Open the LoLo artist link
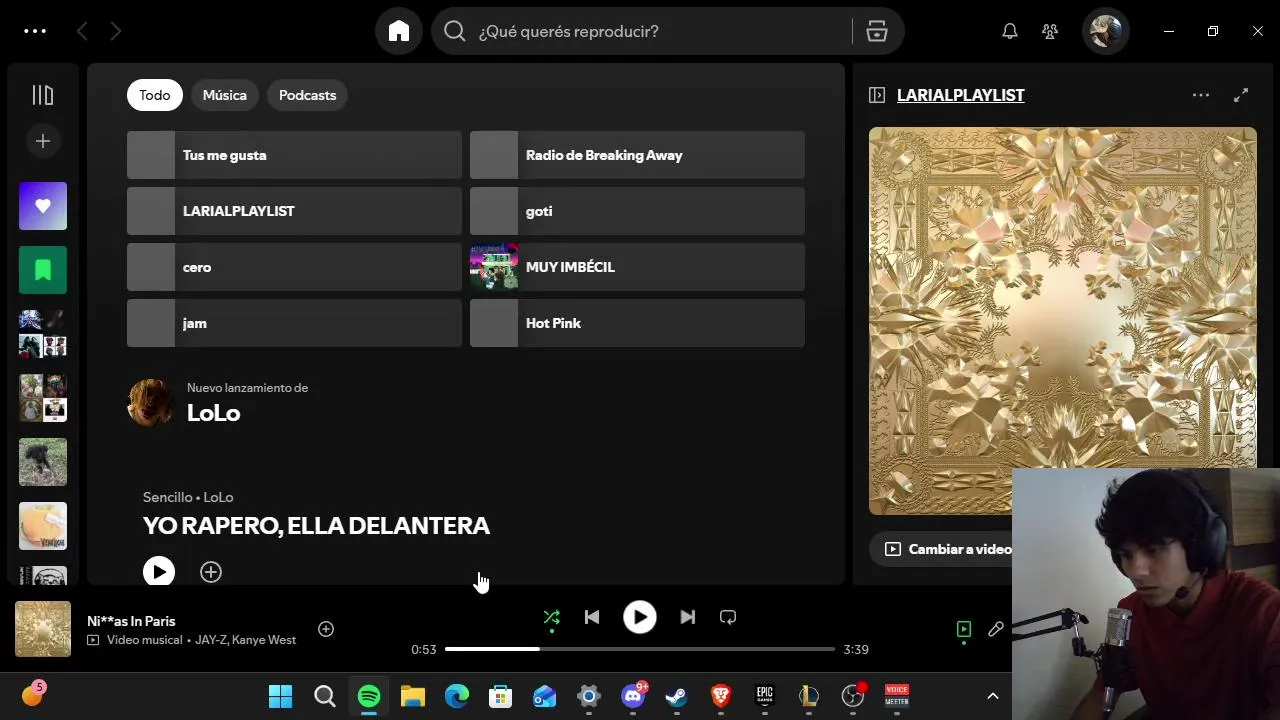 [x=213, y=413]
